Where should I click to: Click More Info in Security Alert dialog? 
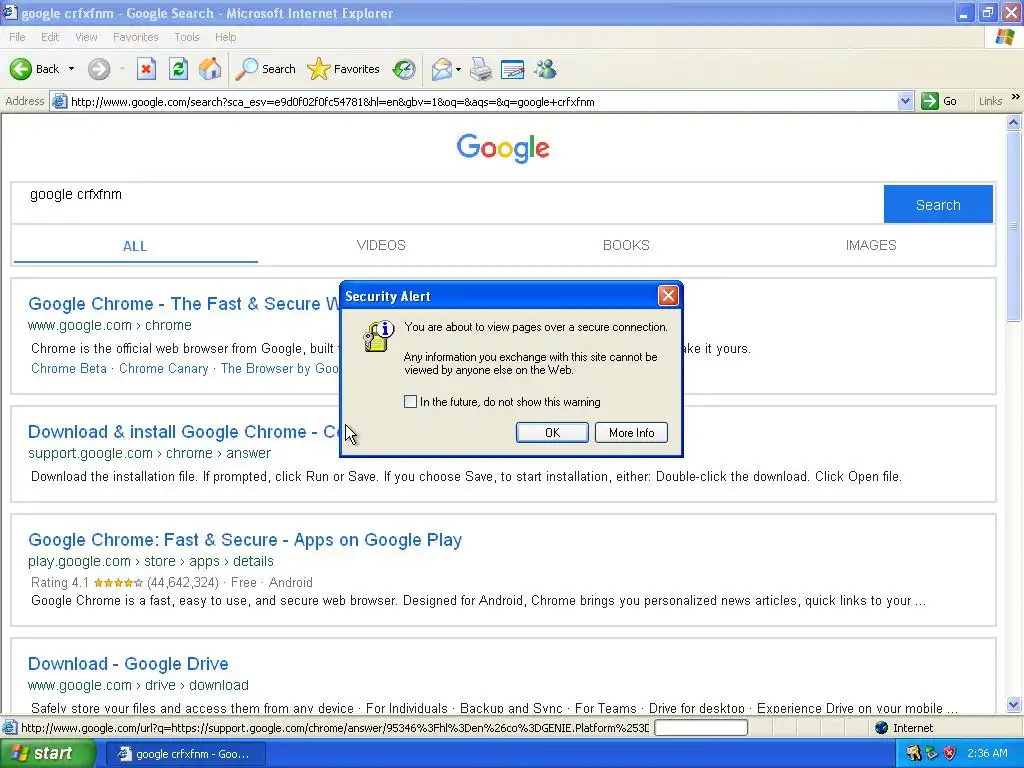pyautogui.click(x=632, y=432)
